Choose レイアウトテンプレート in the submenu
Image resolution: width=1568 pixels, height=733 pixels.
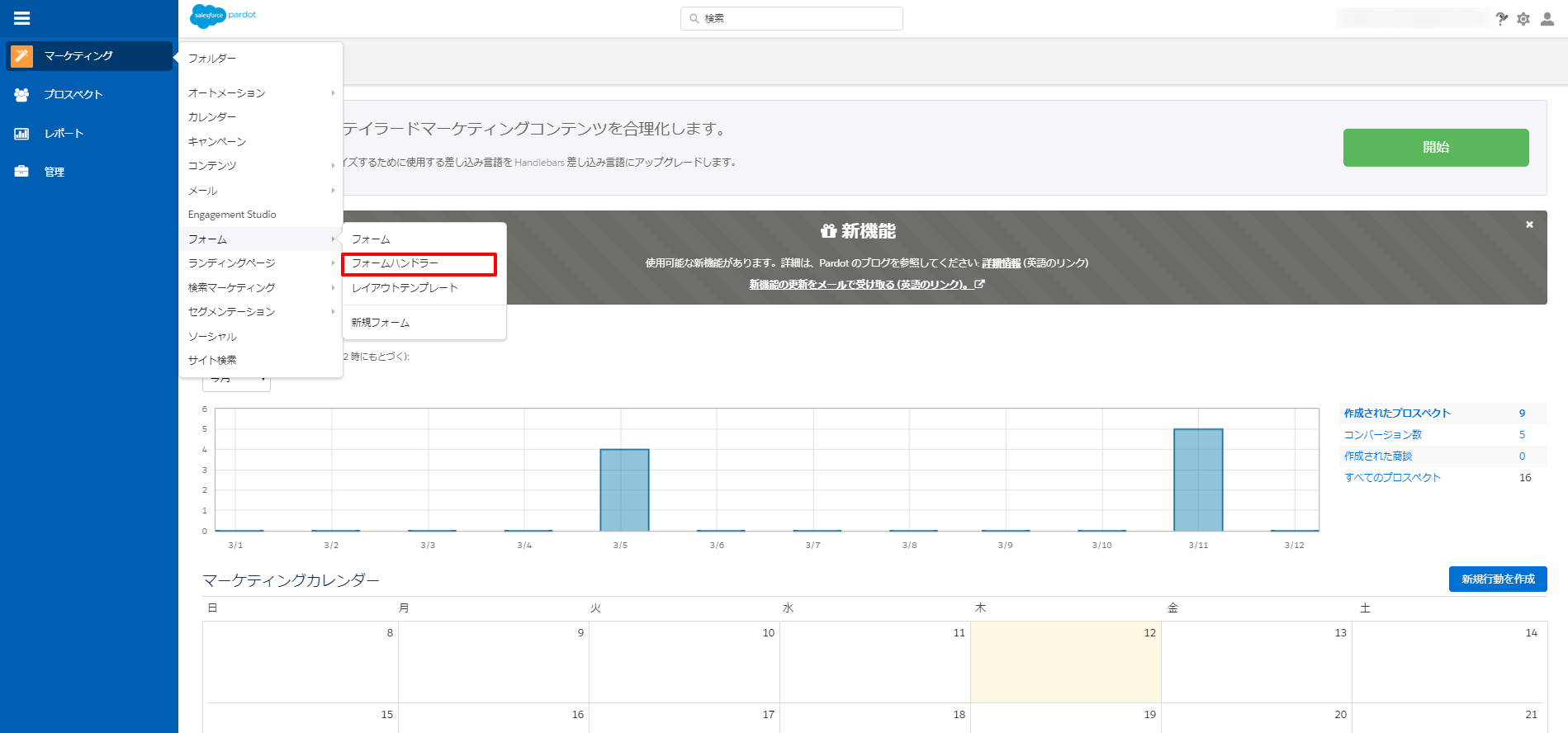[x=405, y=288]
